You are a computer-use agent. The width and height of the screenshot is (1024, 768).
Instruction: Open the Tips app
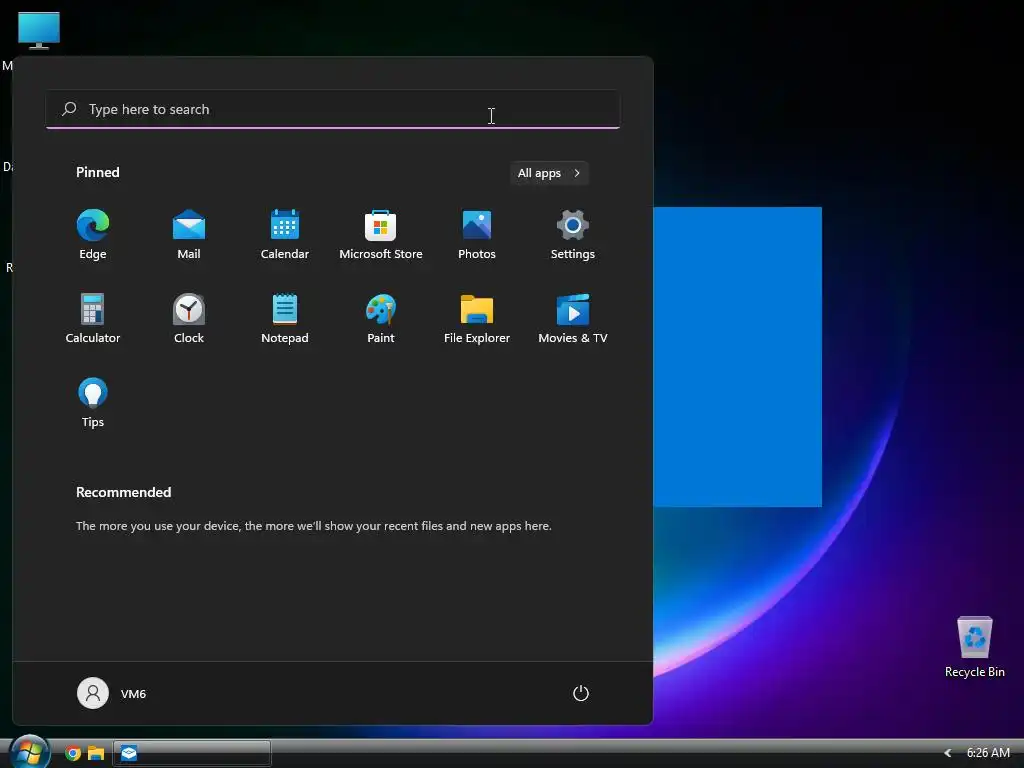coord(93,402)
